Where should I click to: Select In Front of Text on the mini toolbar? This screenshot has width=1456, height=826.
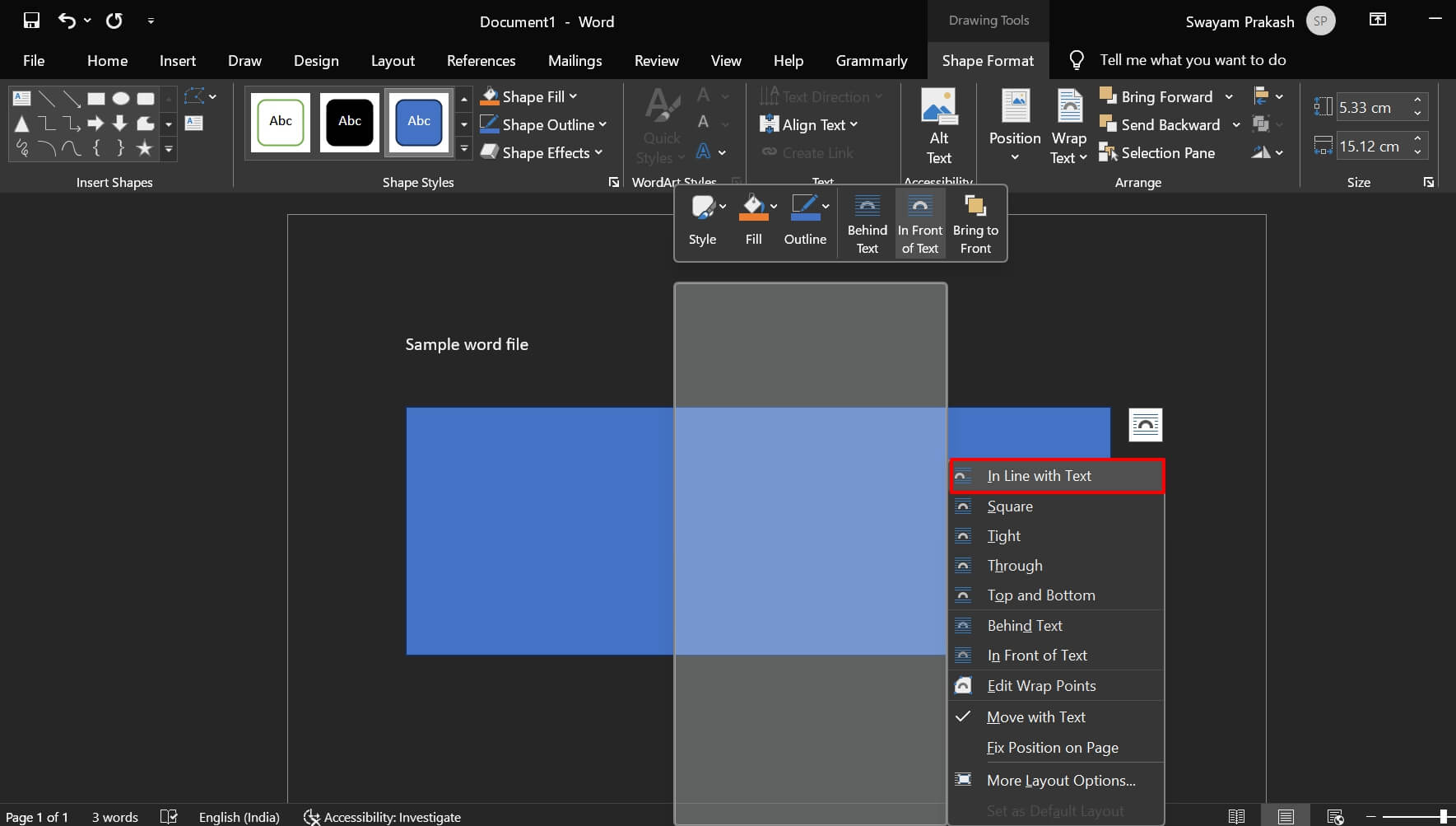pyautogui.click(x=919, y=222)
